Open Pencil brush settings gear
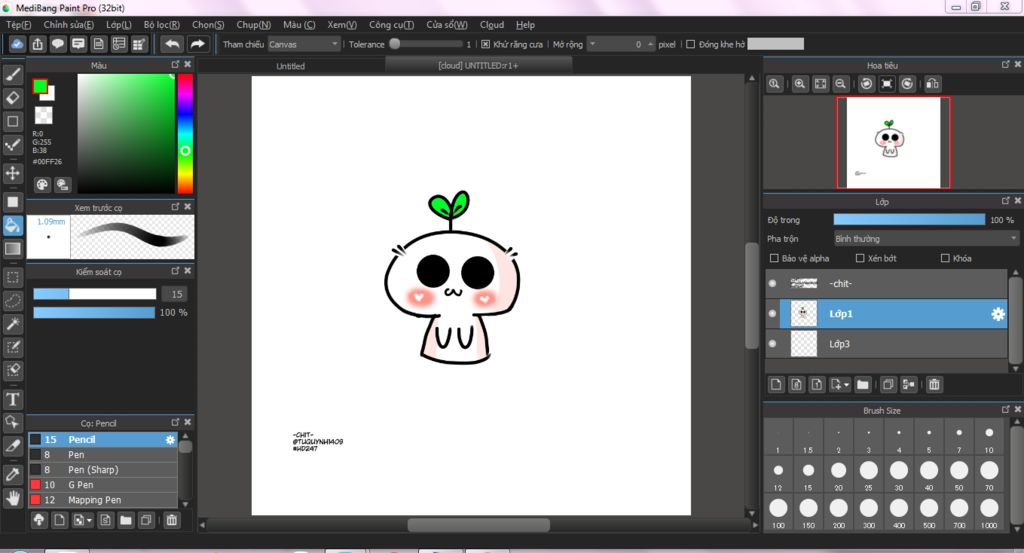The height and width of the screenshot is (553, 1024). point(170,440)
